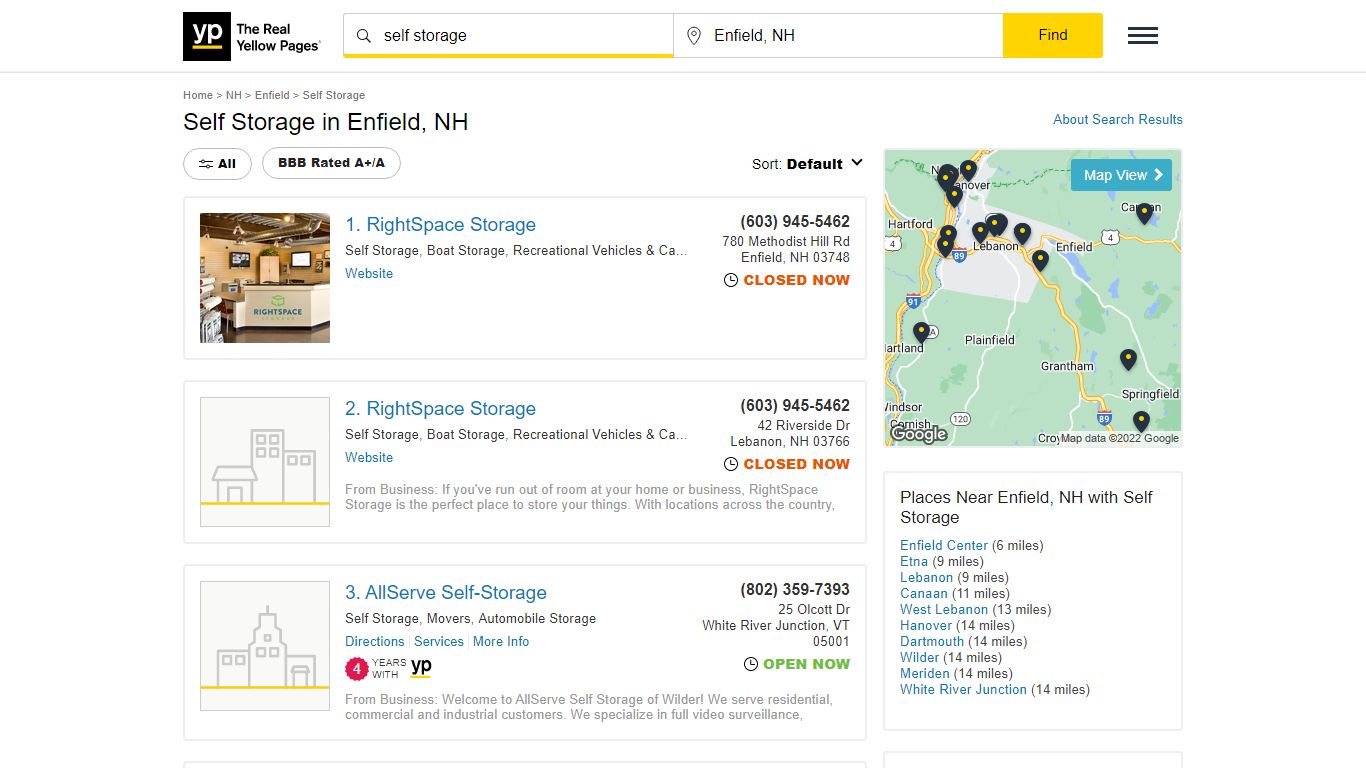The width and height of the screenshot is (1366, 768).
Task: Click the map pin near Springfield
Action: pyautogui.click(x=1141, y=421)
